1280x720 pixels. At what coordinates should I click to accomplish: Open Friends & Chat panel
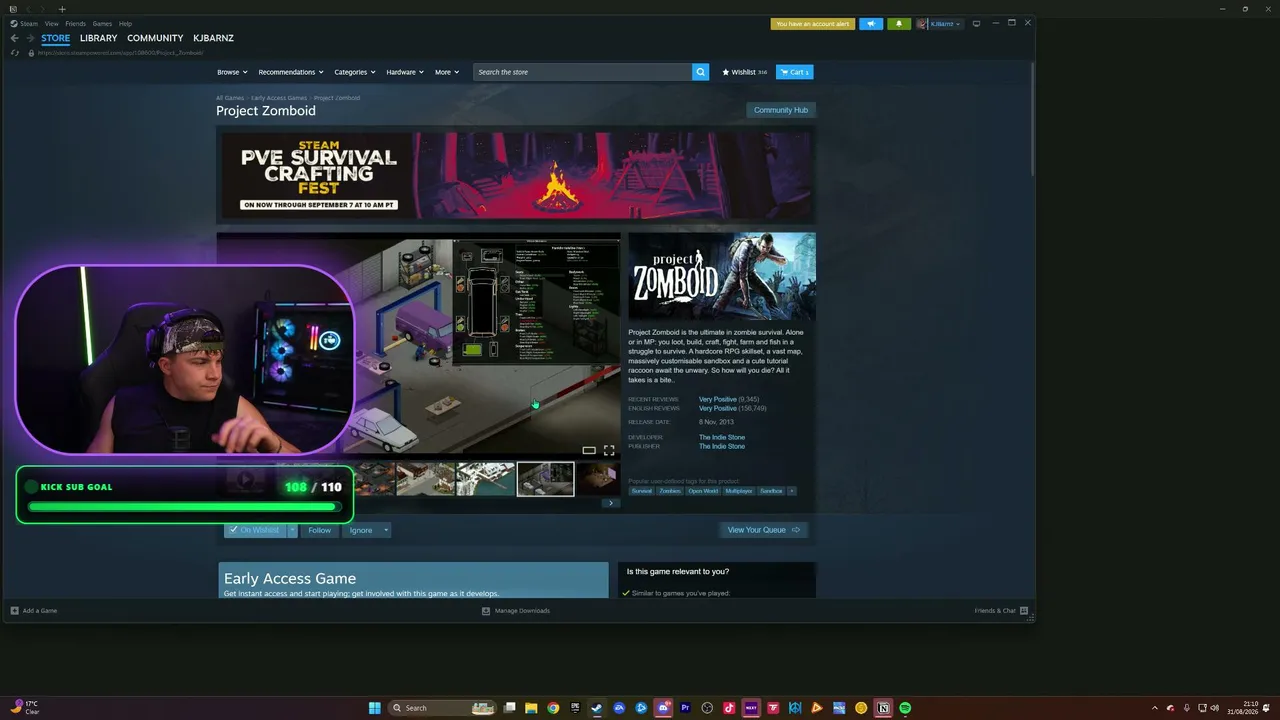click(x=1000, y=610)
